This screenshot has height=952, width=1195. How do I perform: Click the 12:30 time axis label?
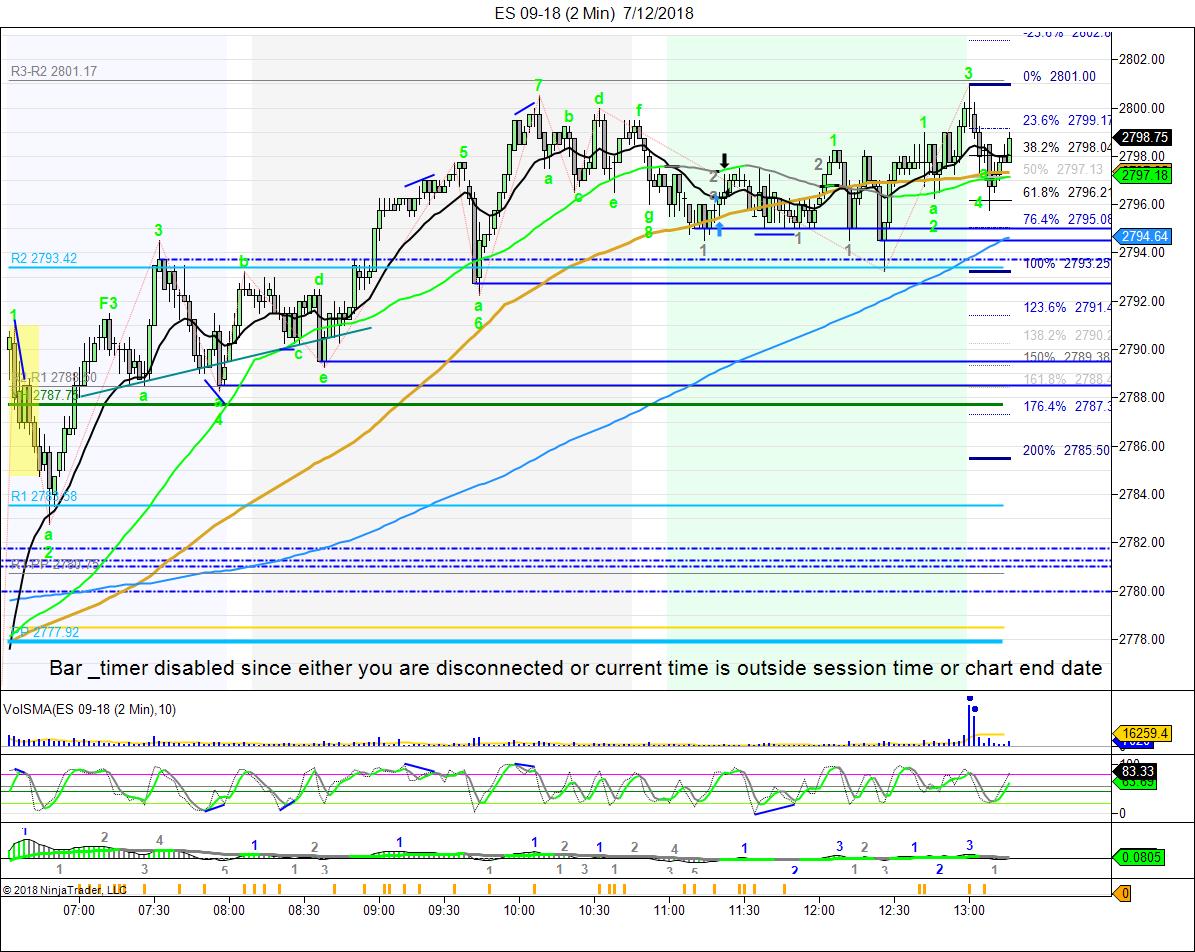click(x=894, y=910)
